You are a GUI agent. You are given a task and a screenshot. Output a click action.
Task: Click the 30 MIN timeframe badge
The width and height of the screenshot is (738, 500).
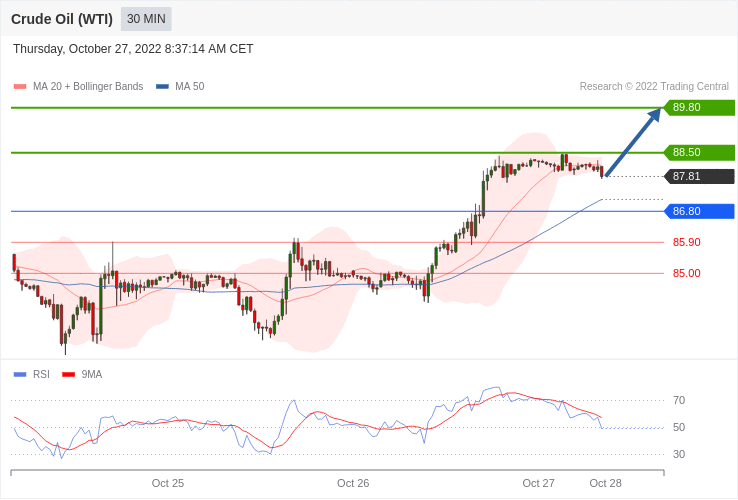coord(146,19)
